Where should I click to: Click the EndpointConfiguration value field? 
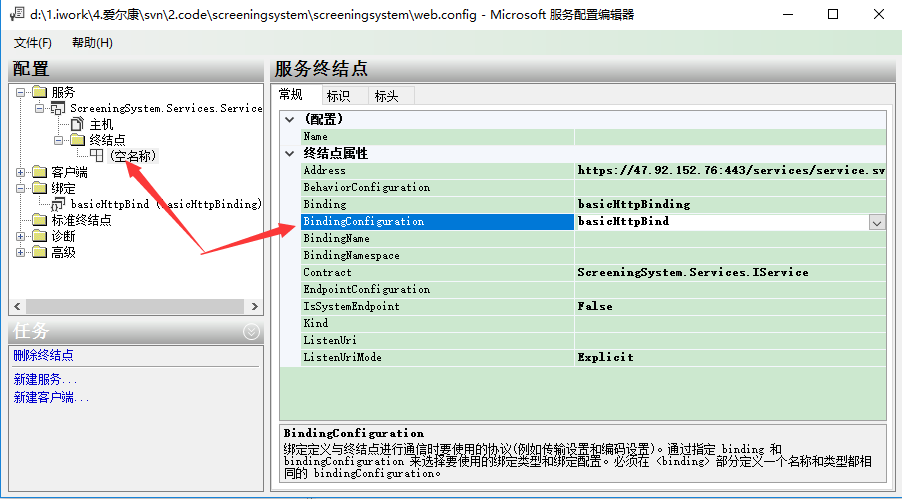730,290
